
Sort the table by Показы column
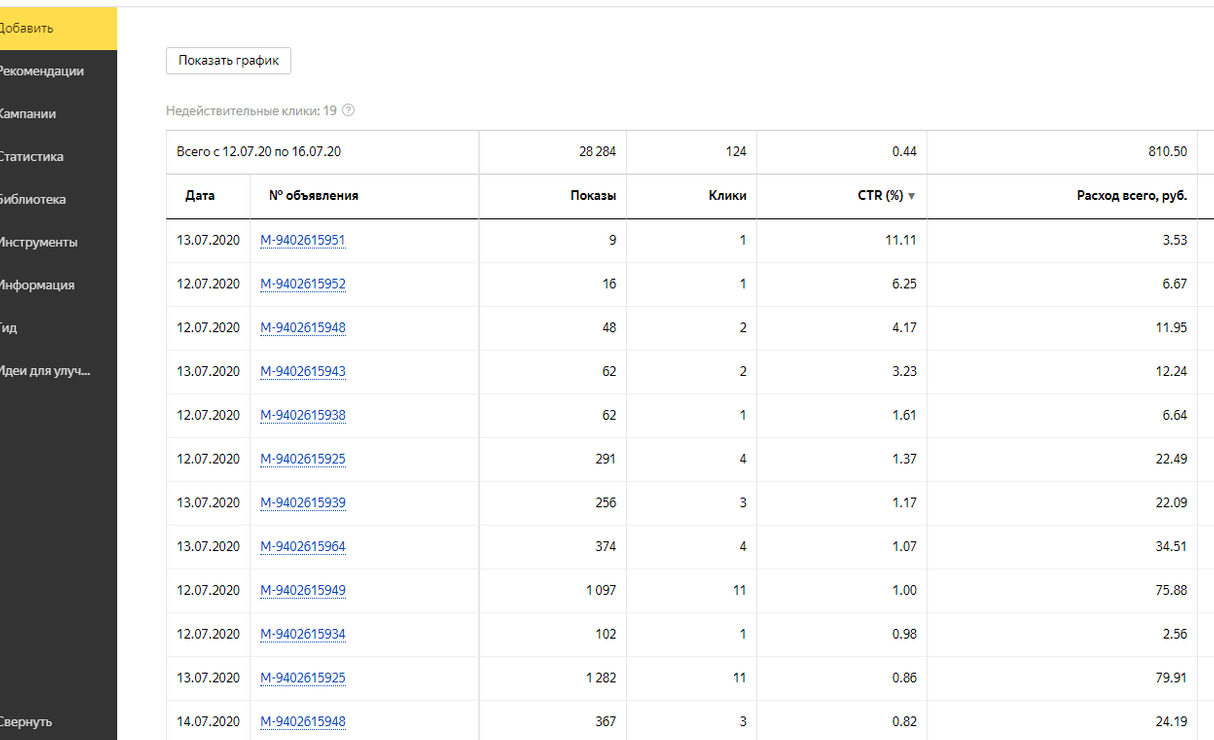593,196
